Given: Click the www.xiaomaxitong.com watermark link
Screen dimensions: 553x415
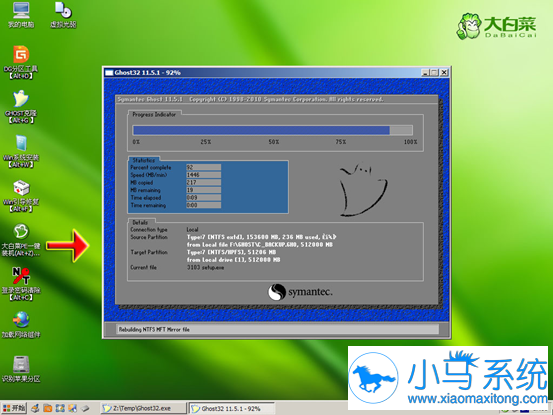Looking at the screenshot, I should (478, 399).
